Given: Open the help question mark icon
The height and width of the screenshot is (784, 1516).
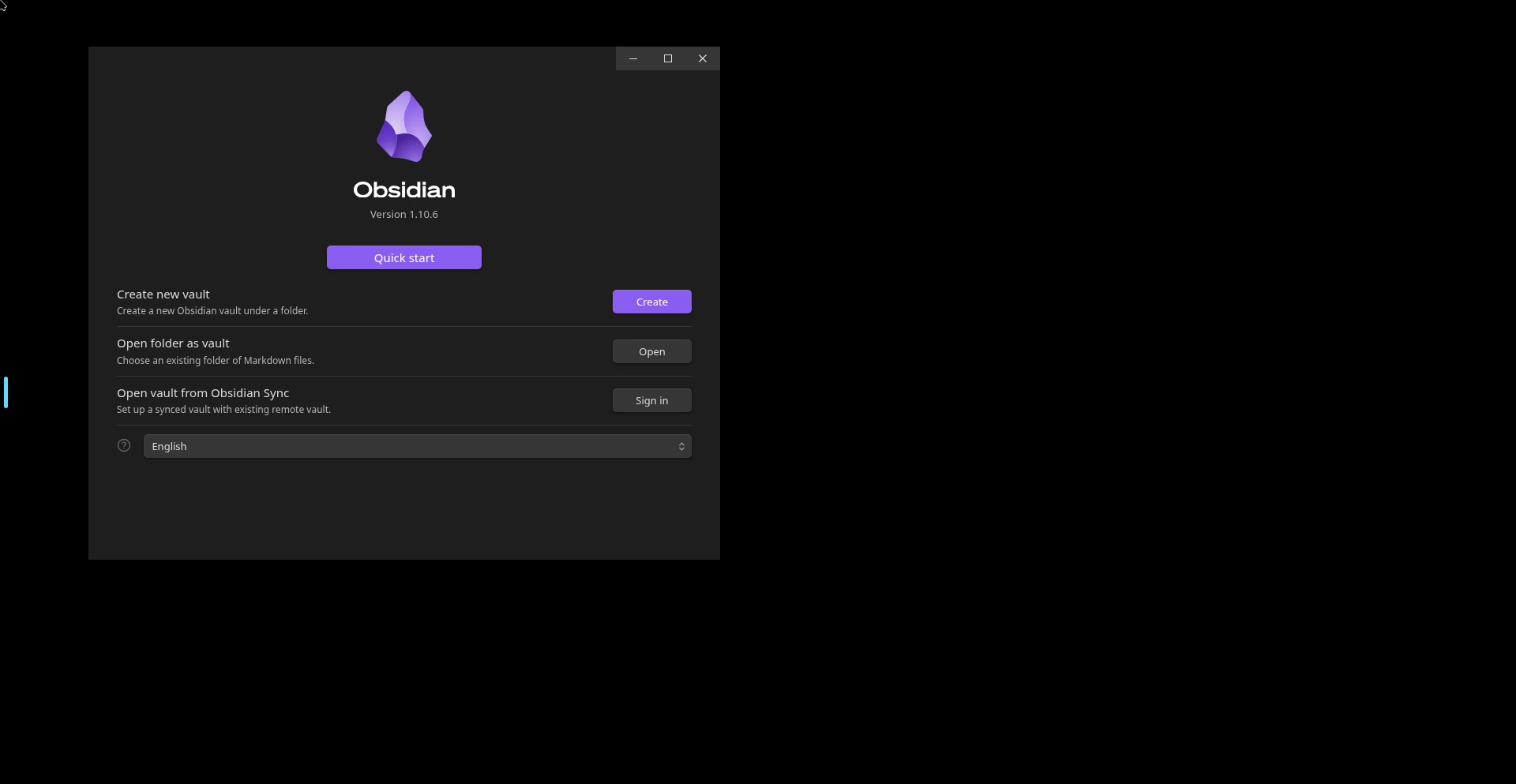Looking at the screenshot, I should click(x=124, y=445).
